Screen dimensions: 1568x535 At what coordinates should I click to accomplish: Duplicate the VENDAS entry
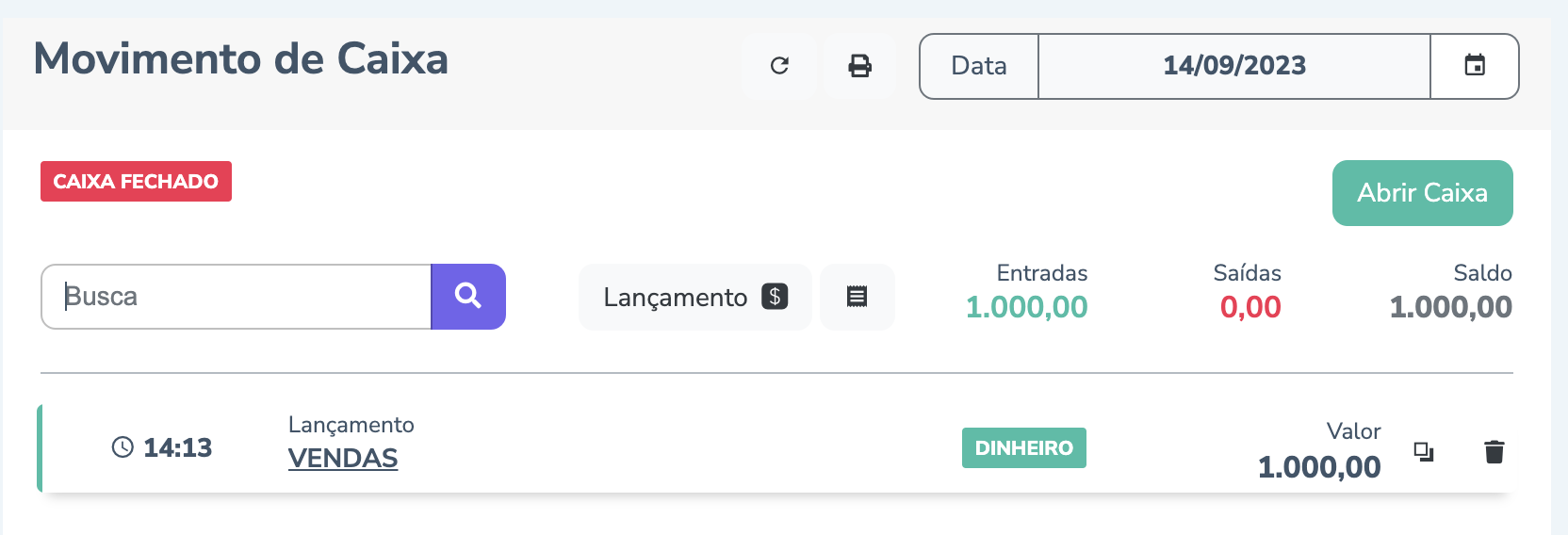pyautogui.click(x=1424, y=452)
